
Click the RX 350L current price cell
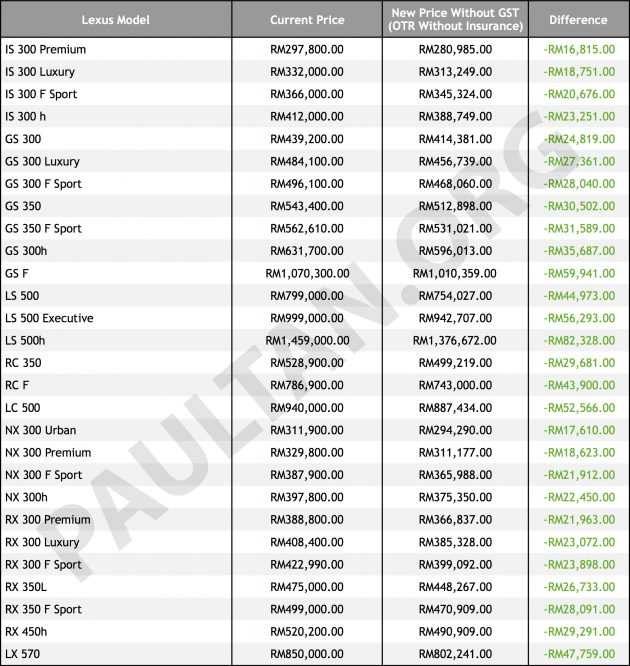tap(307, 587)
